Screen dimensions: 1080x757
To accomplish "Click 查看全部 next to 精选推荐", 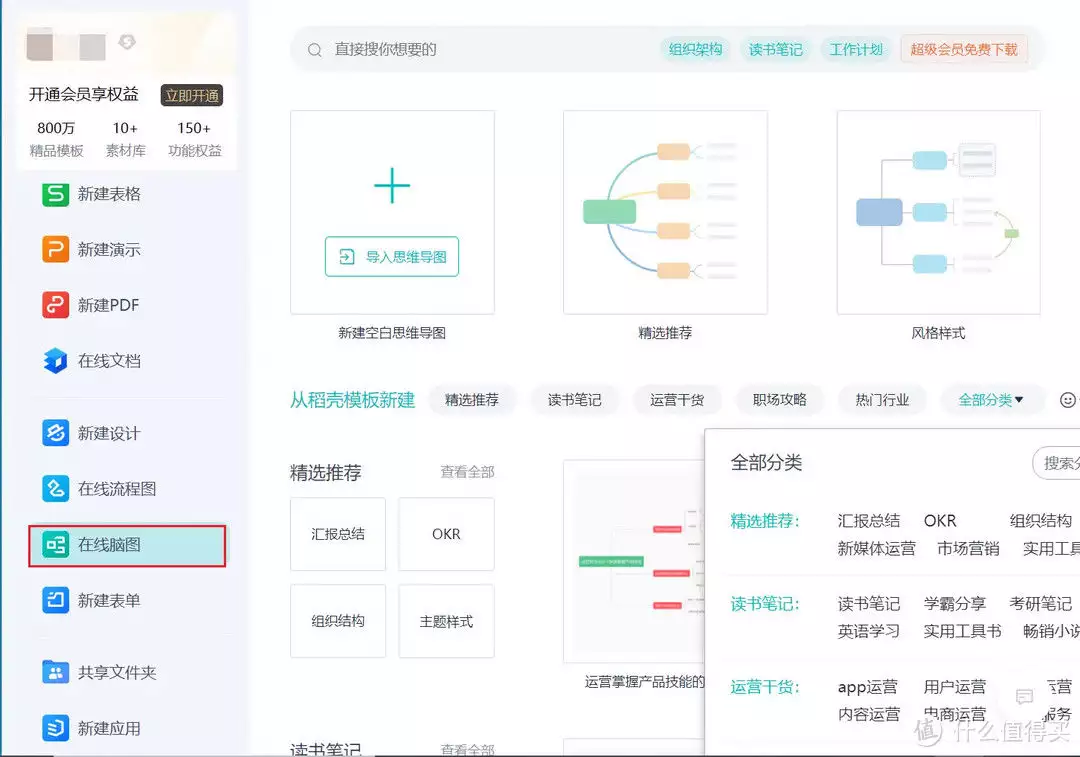I will pyautogui.click(x=467, y=472).
